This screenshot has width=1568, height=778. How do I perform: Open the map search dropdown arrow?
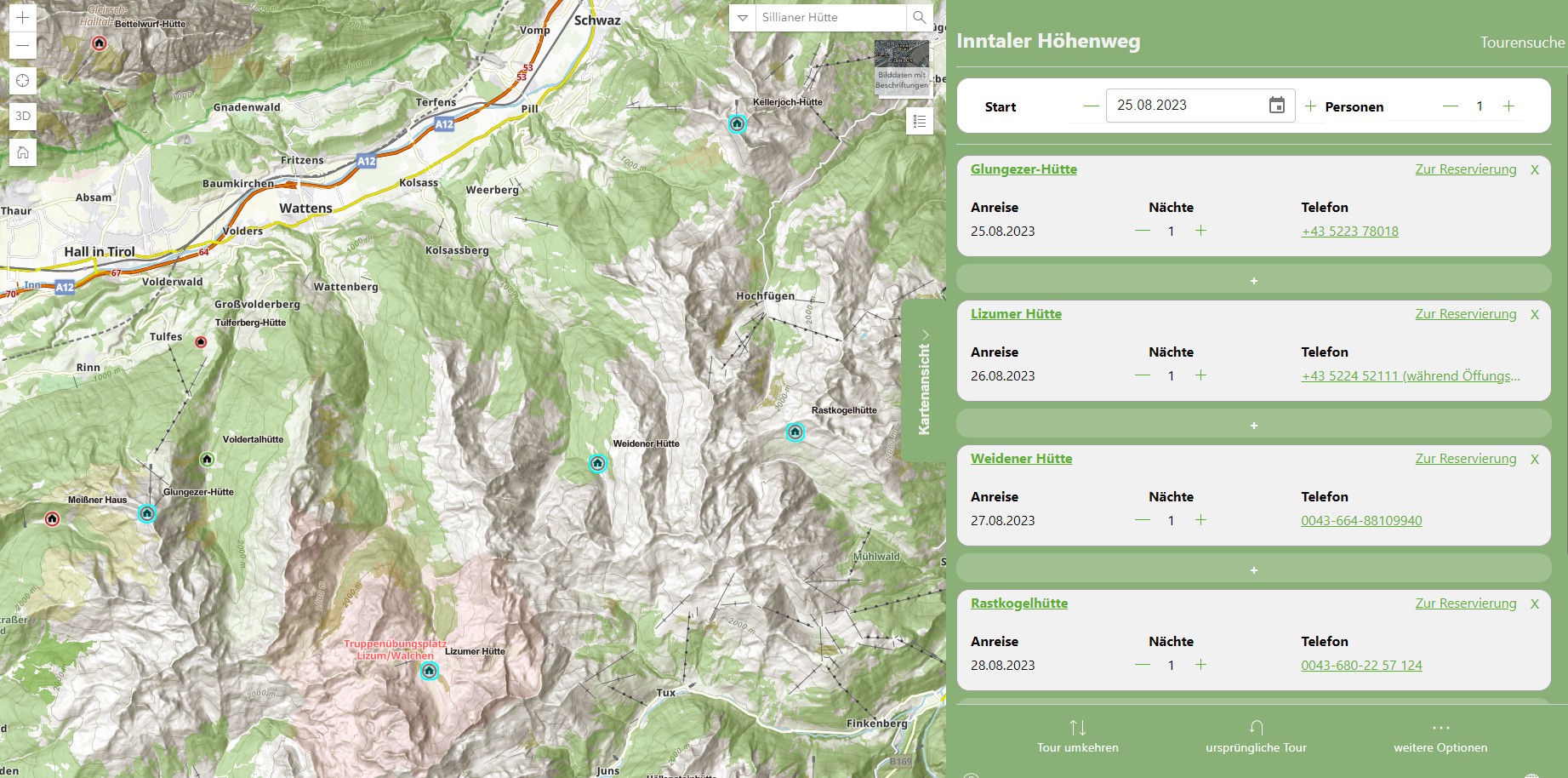coord(743,18)
